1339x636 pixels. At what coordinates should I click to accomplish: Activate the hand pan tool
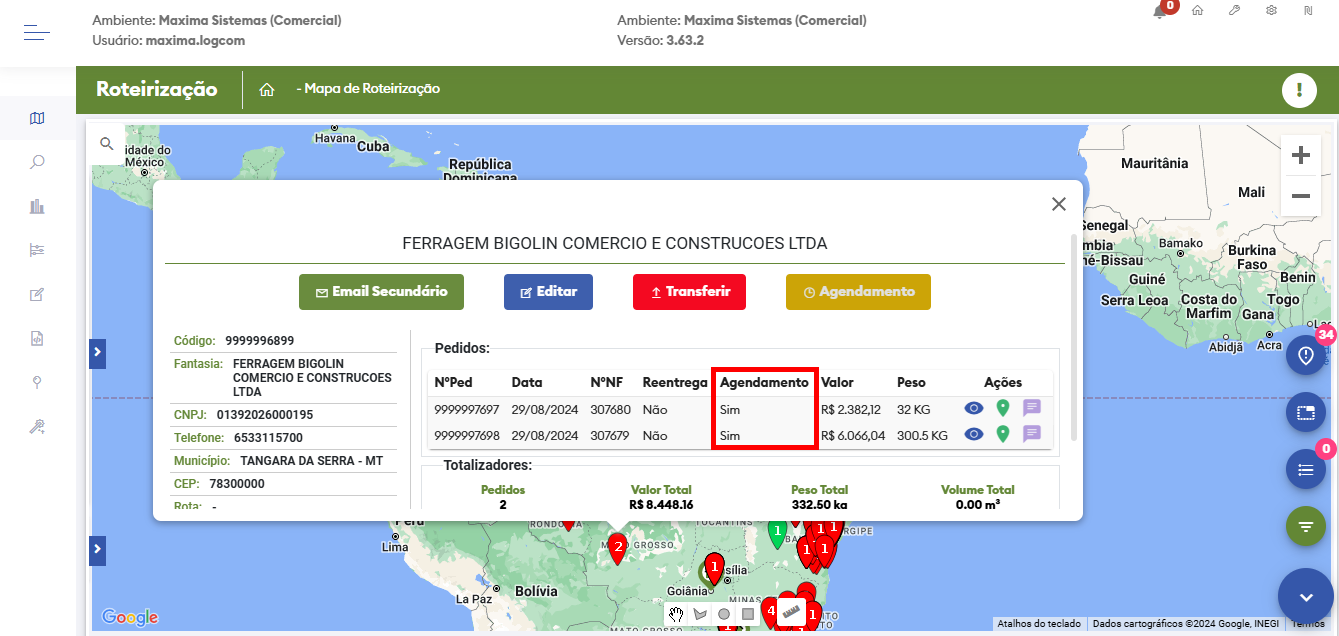677,613
